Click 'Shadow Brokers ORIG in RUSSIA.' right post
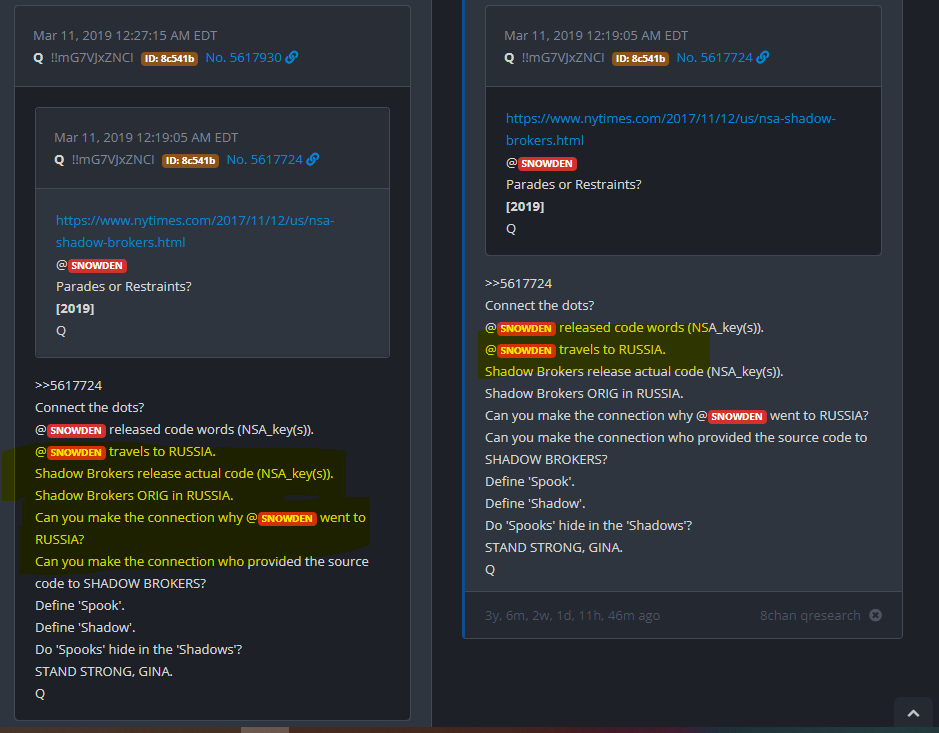The image size is (939, 733). [584, 393]
